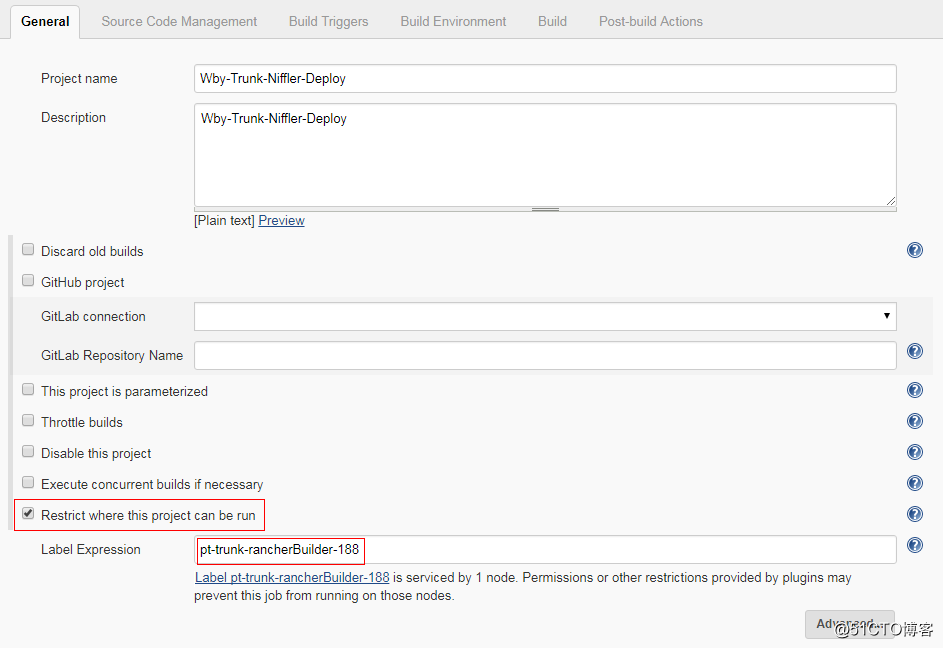943x648 pixels.
Task: Open the GitLab connection dropdown
Action: coord(545,316)
